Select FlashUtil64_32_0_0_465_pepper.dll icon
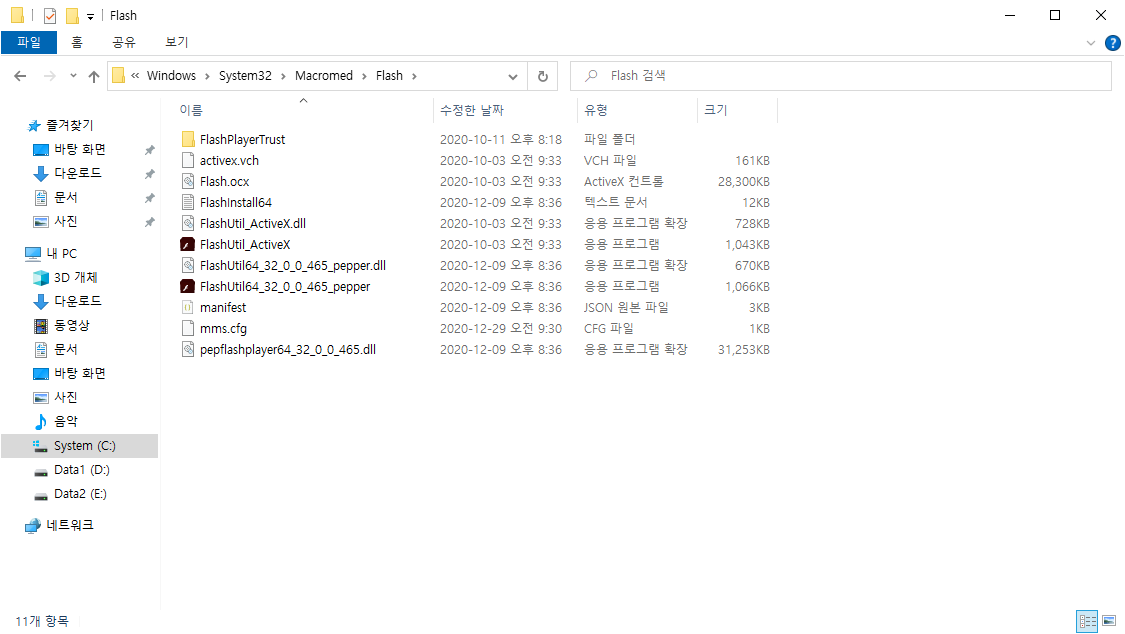This screenshot has height=634, width=1125. tap(188, 265)
